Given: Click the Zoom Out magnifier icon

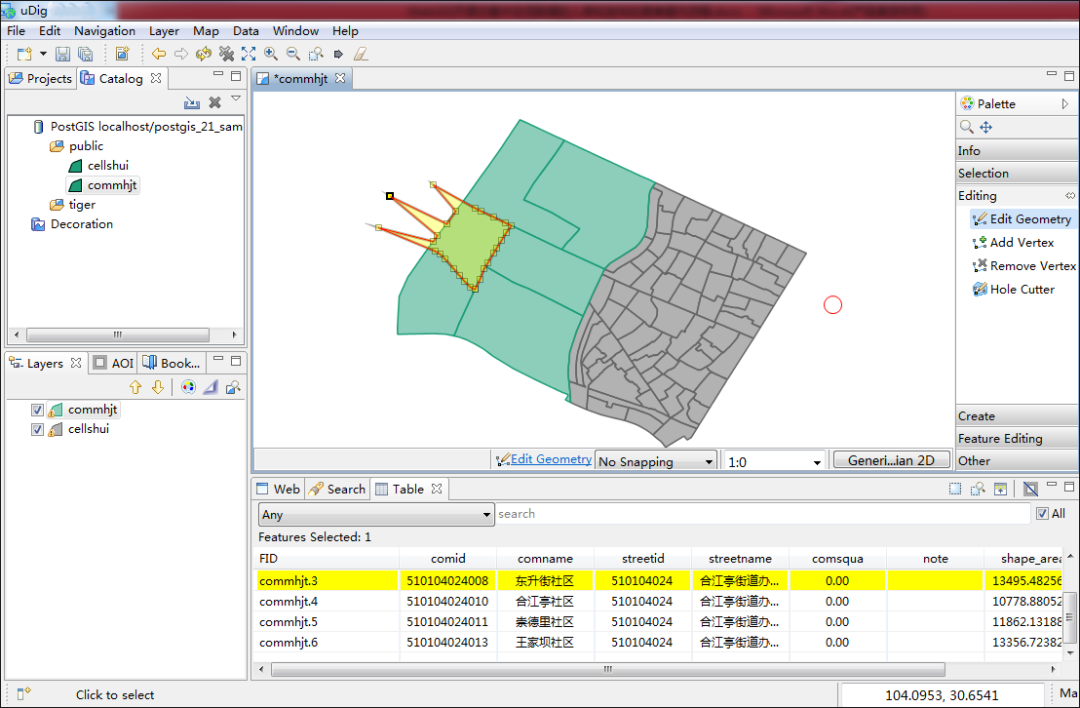Looking at the screenshot, I should point(293,54).
